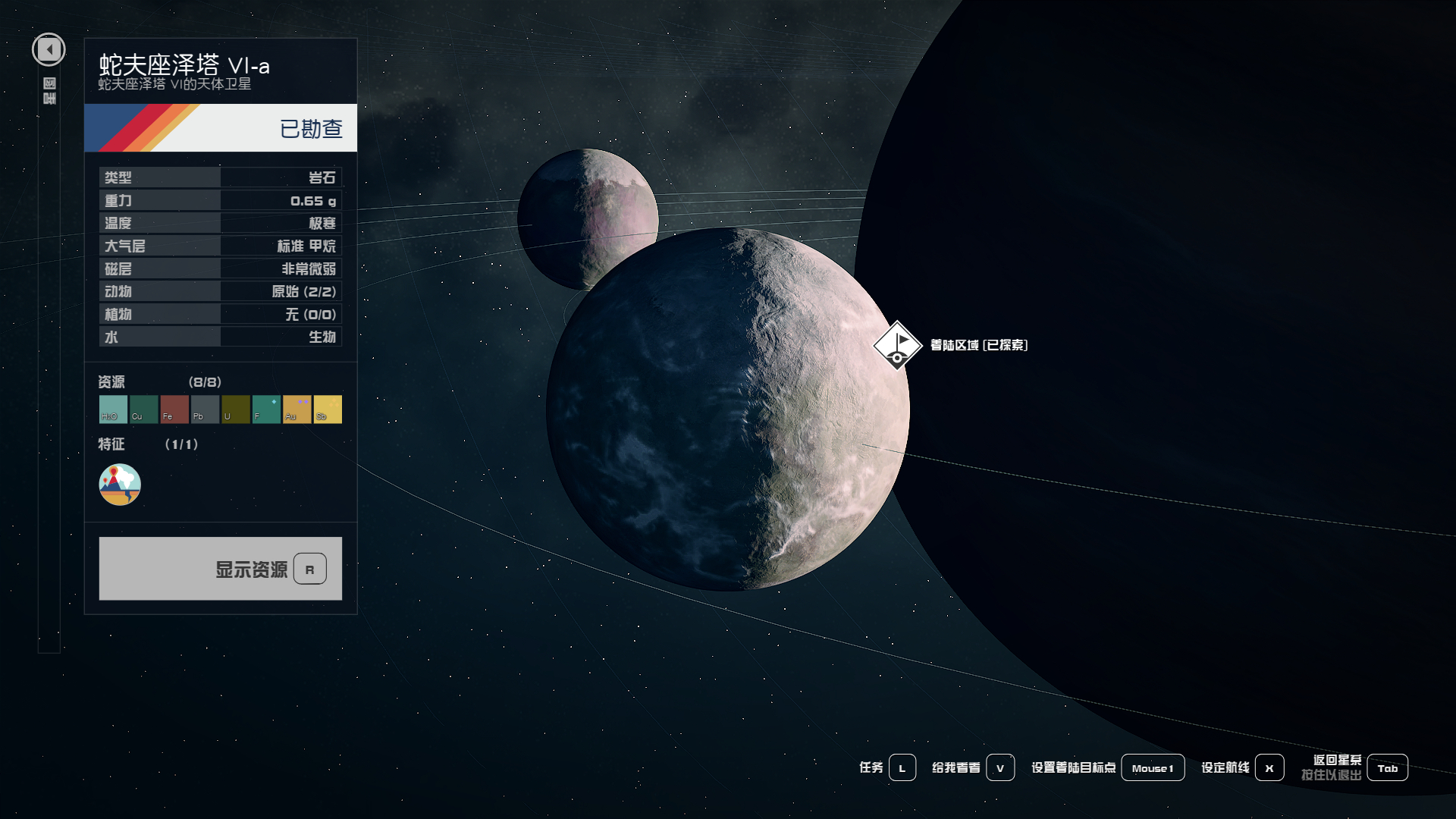Select the F fluorine resource tile
The height and width of the screenshot is (819, 1456).
[x=266, y=409]
